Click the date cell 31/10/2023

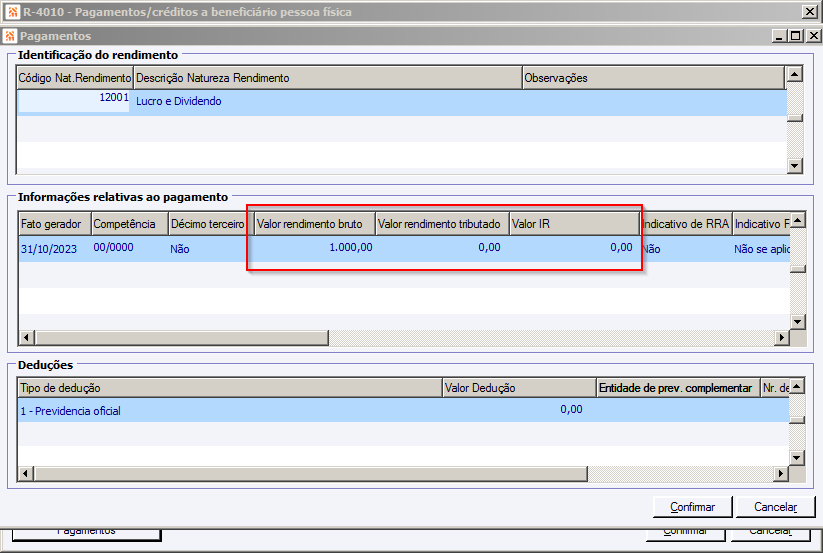point(55,249)
